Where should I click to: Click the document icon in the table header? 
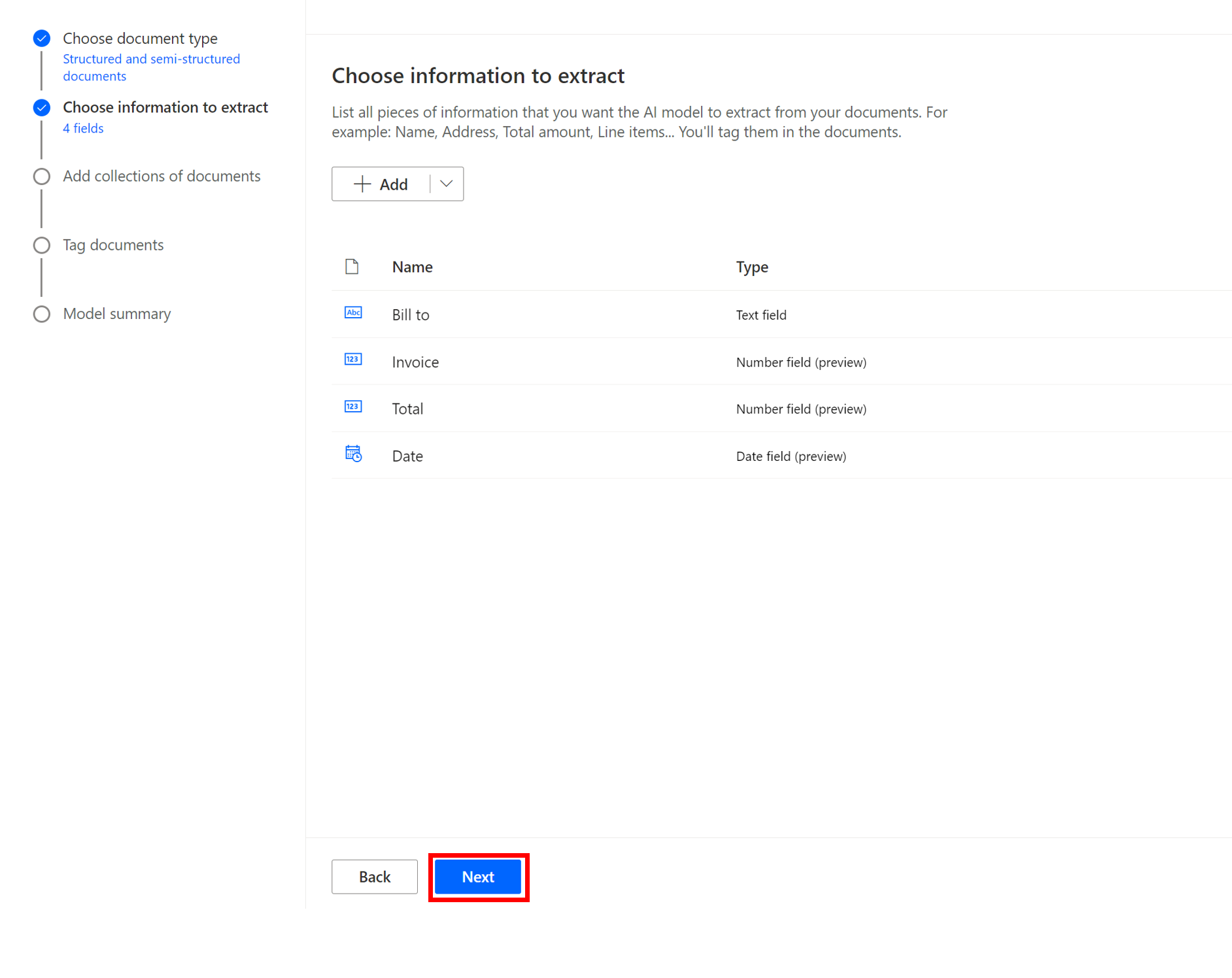[x=352, y=266]
